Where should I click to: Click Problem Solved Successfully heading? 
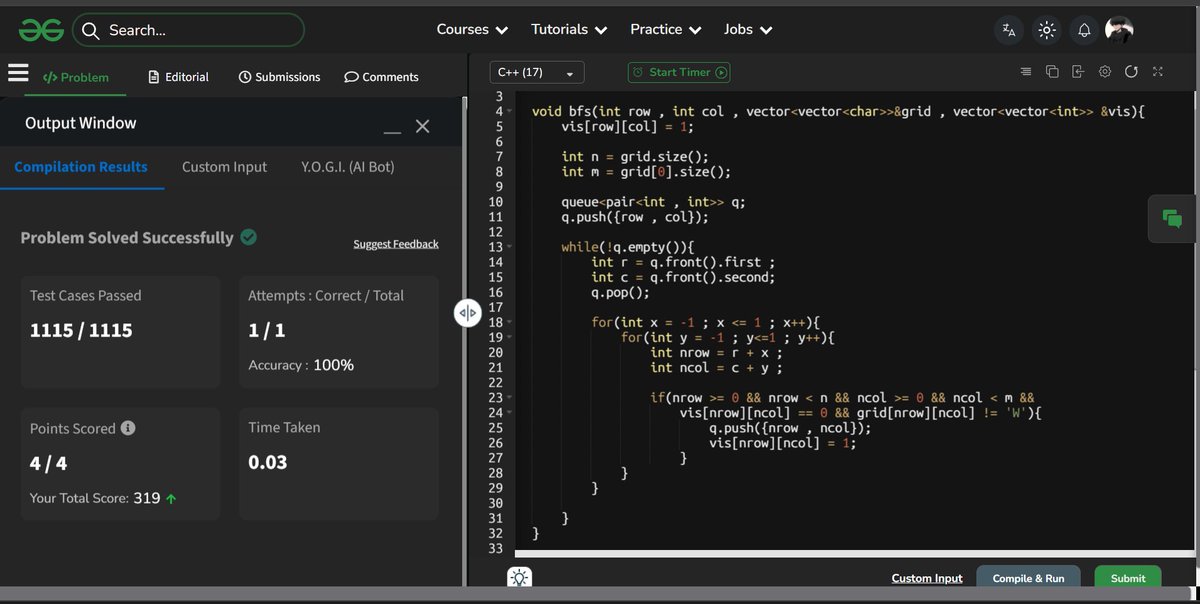127,238
